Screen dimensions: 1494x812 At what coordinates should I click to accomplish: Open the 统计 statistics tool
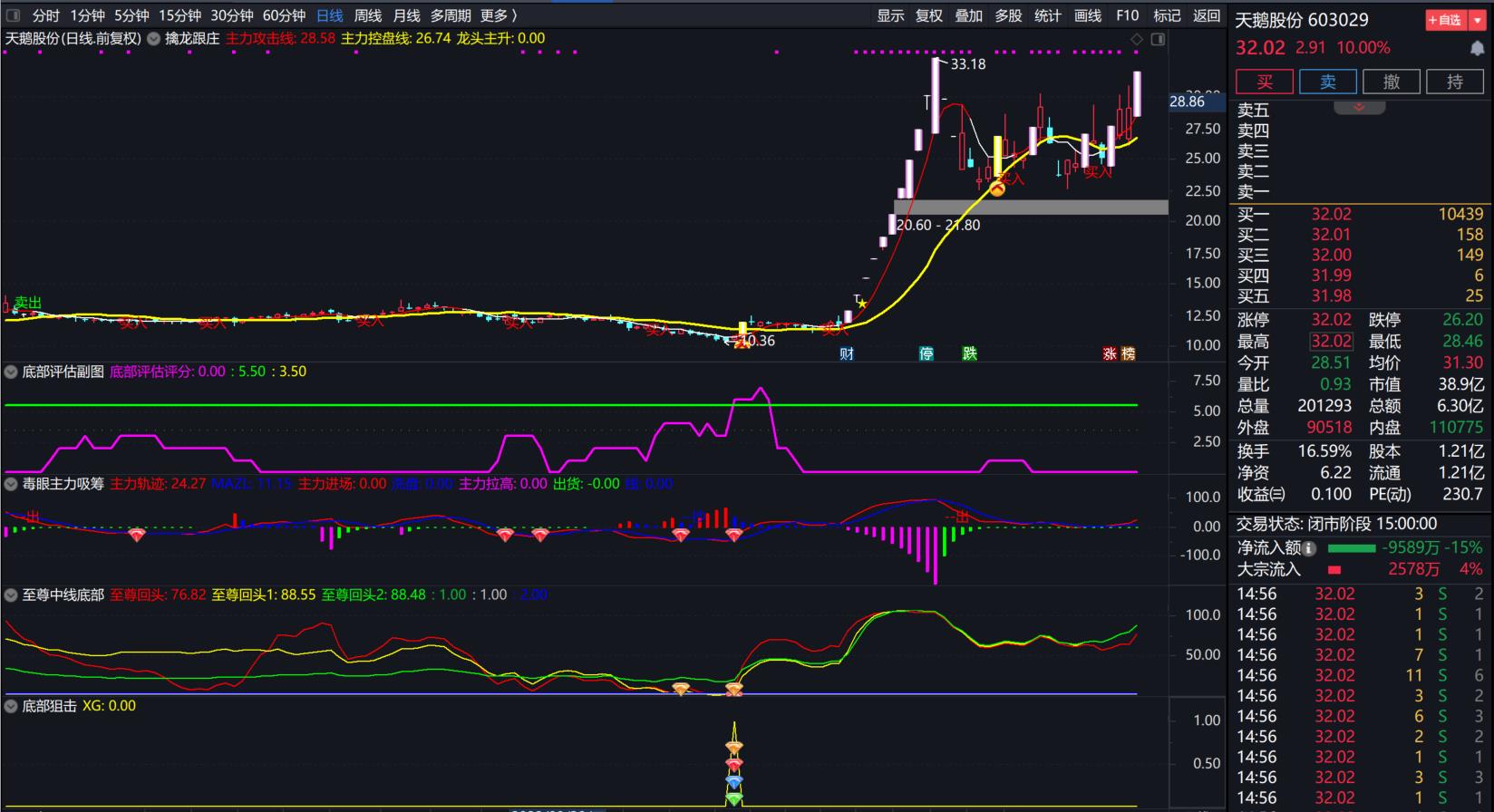(x=1048, y=15)
